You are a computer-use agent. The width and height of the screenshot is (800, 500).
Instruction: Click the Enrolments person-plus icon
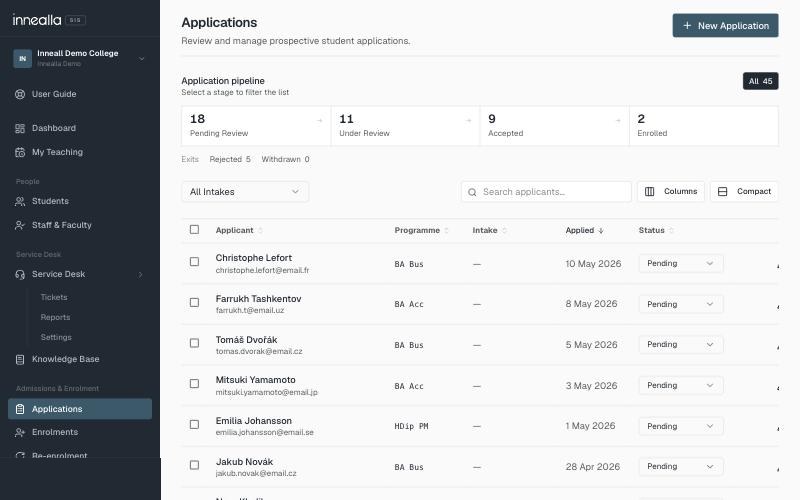(x=20, y=433)
